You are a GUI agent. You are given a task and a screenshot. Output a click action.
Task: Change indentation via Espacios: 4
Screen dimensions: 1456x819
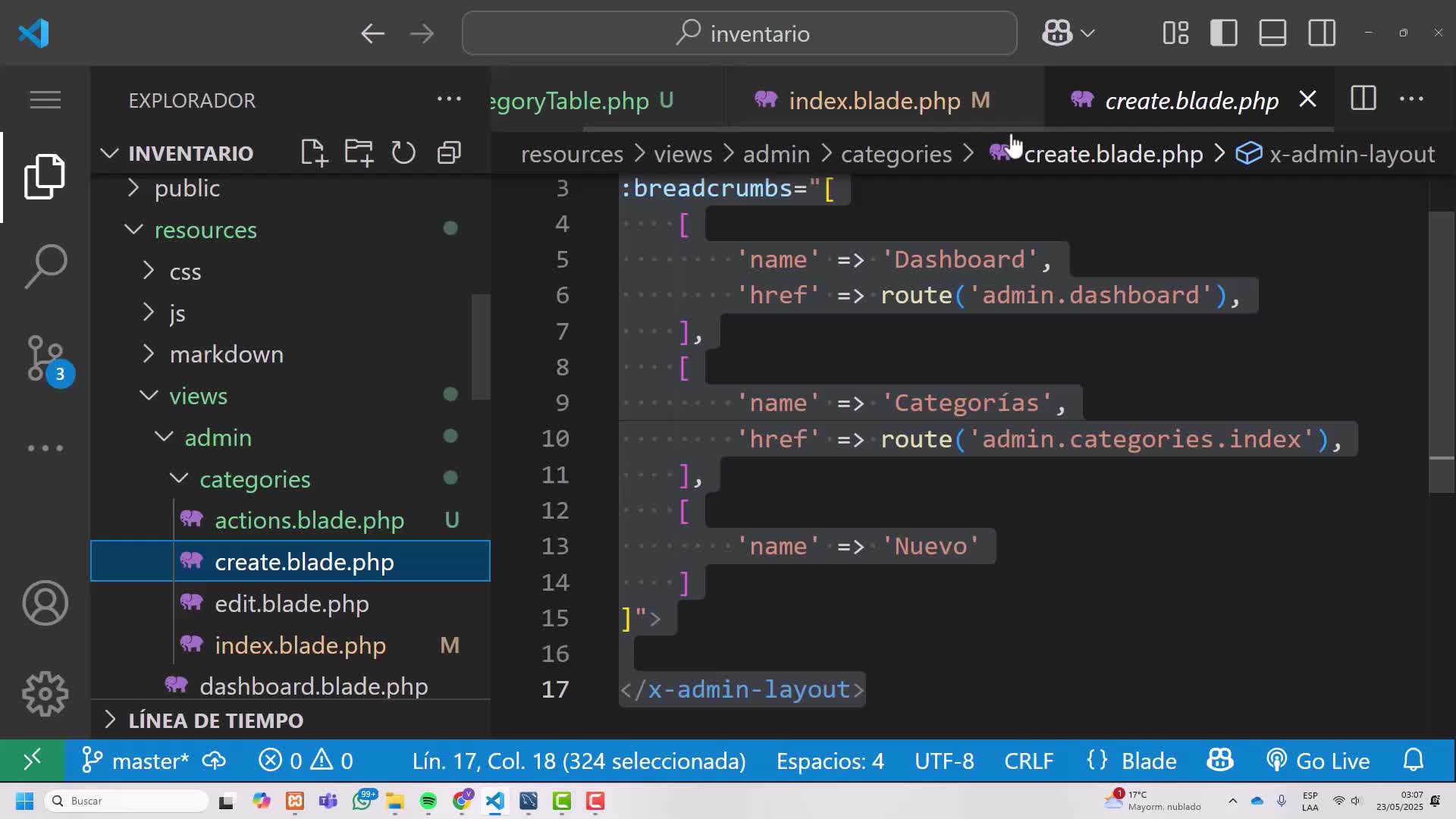click(x=830, y=761)
